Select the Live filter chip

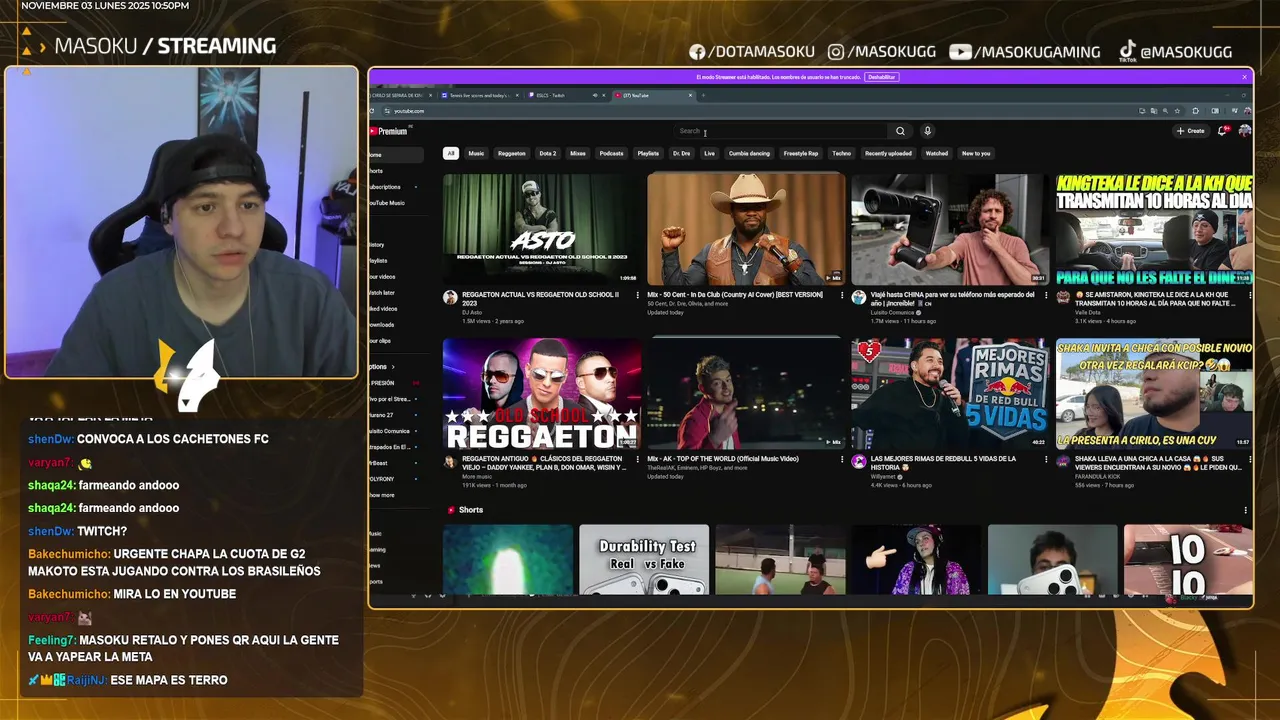(709, 153)
